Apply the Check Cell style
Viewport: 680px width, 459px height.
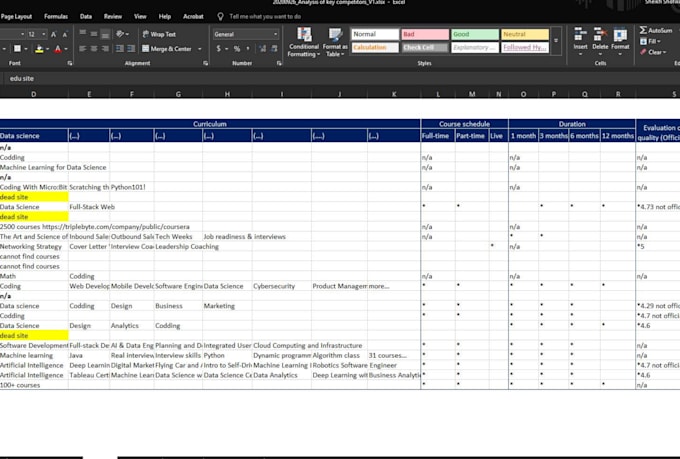pos(425,47)
